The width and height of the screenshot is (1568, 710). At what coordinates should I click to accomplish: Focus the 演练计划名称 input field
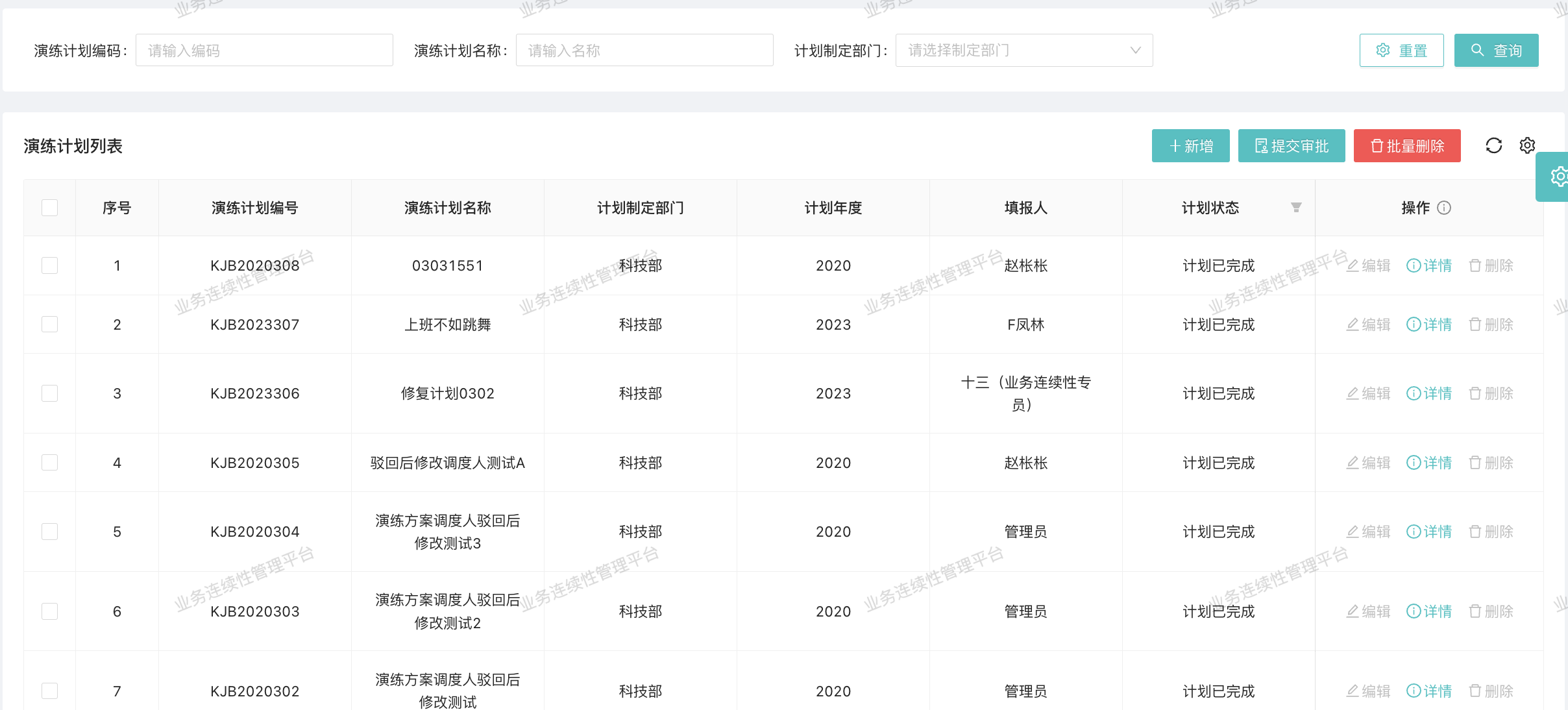(644, 50)
